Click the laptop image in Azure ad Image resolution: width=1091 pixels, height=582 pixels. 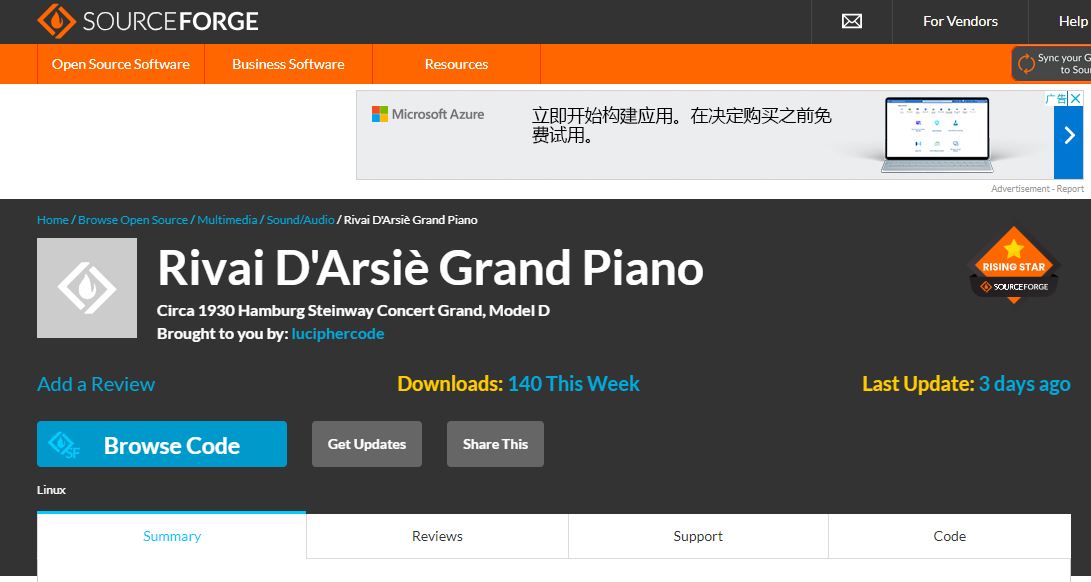pyautogui.click(x=937, y=135)
